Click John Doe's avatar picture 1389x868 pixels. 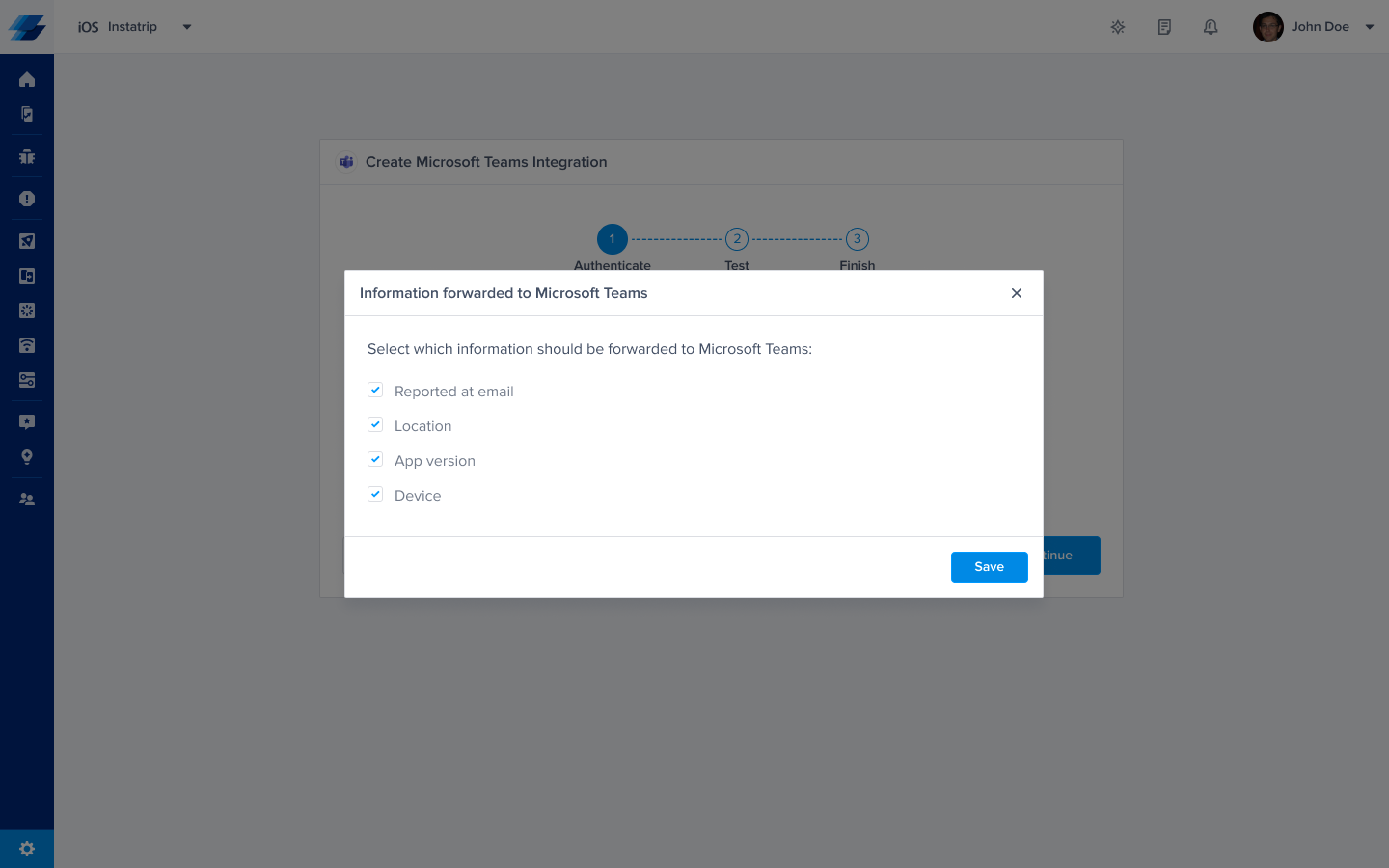(1267, 27)
